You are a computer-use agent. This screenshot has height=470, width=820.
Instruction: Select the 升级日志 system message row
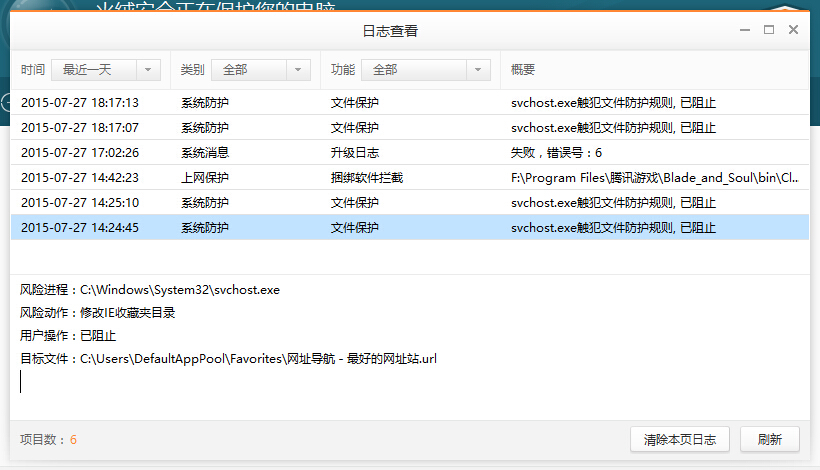pyautogui.click(x=400, y=152)
